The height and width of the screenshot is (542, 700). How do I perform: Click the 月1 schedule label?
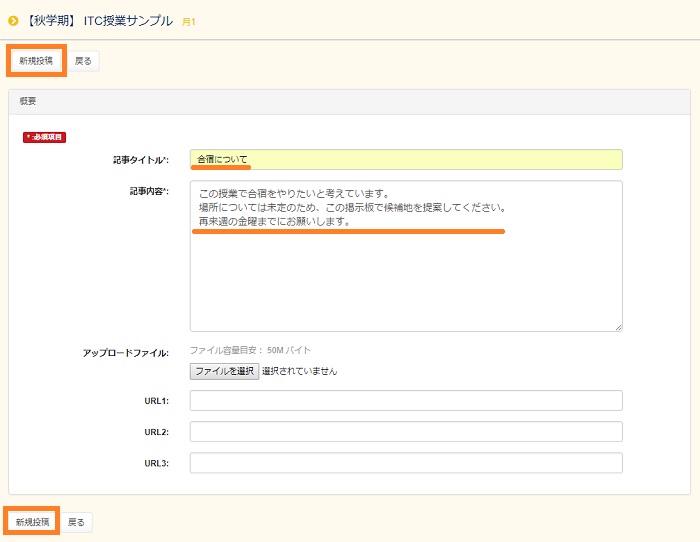point(188,21)
